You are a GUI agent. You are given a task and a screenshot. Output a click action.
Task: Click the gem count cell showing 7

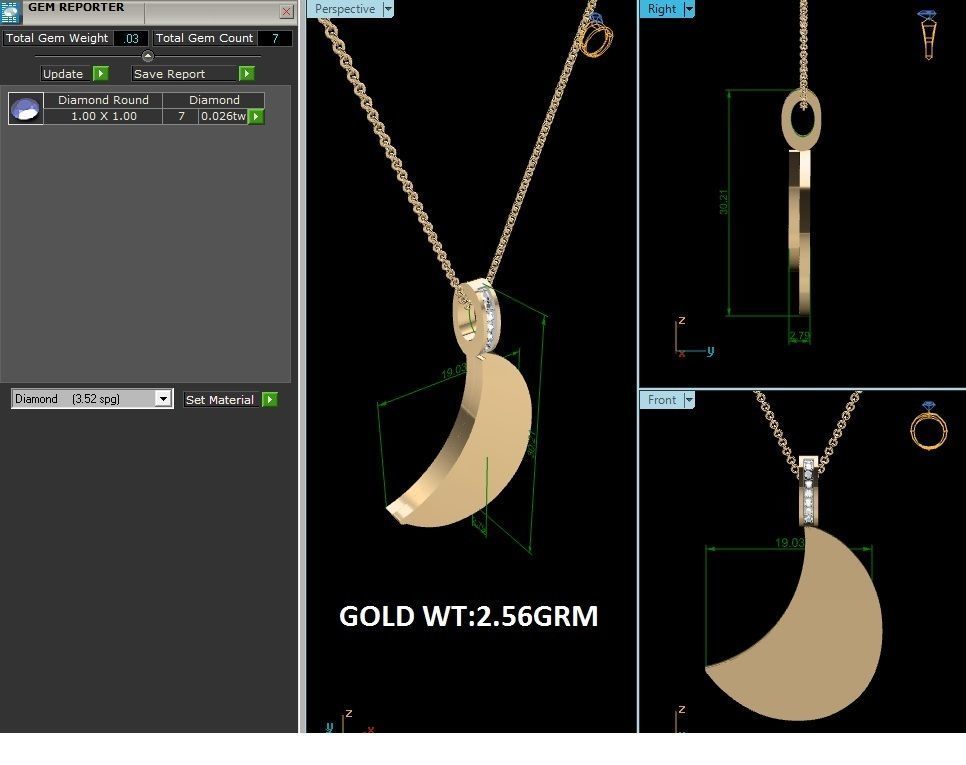pyautogui.click(x=181, y=116)
